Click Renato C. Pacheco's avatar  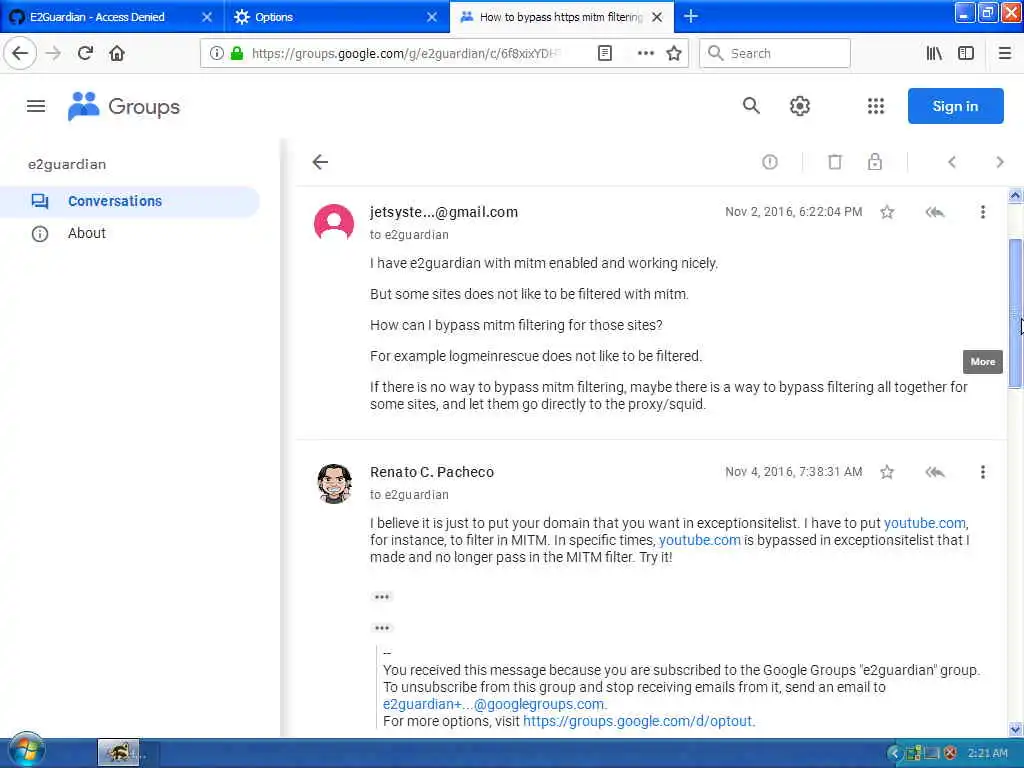pyautogui.click(x=334, y=484)
